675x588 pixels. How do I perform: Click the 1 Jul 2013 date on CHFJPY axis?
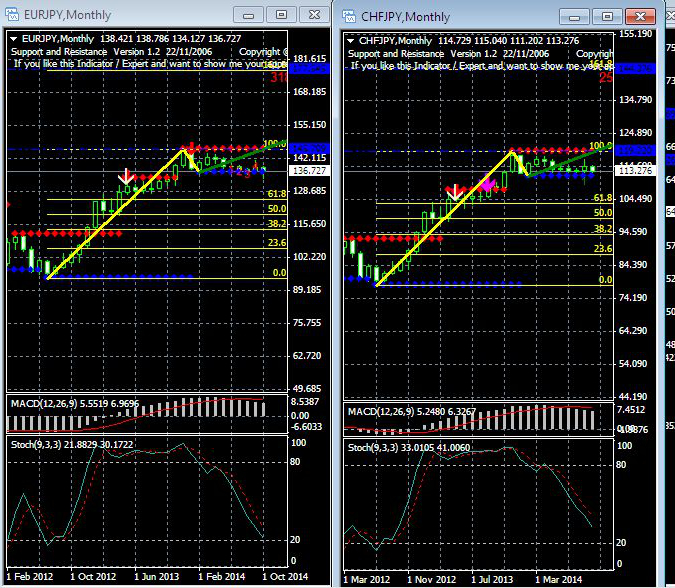click(492, 579)
